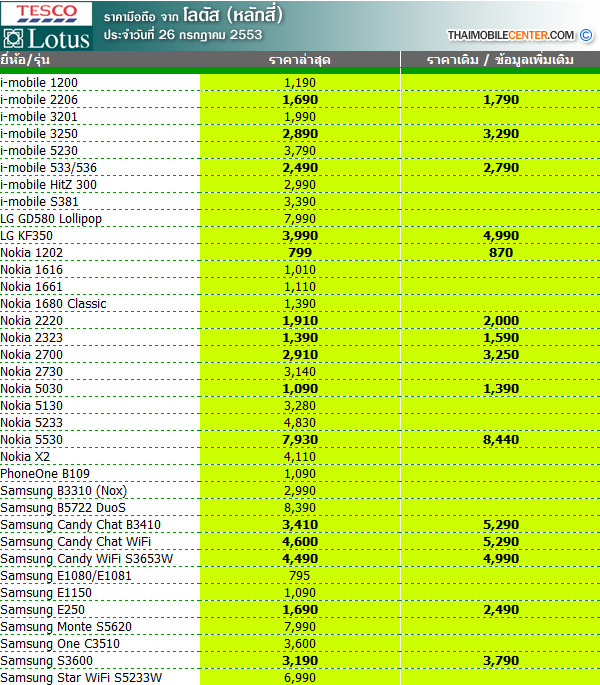Click the Samsung One C3510 name

(60, 645)
